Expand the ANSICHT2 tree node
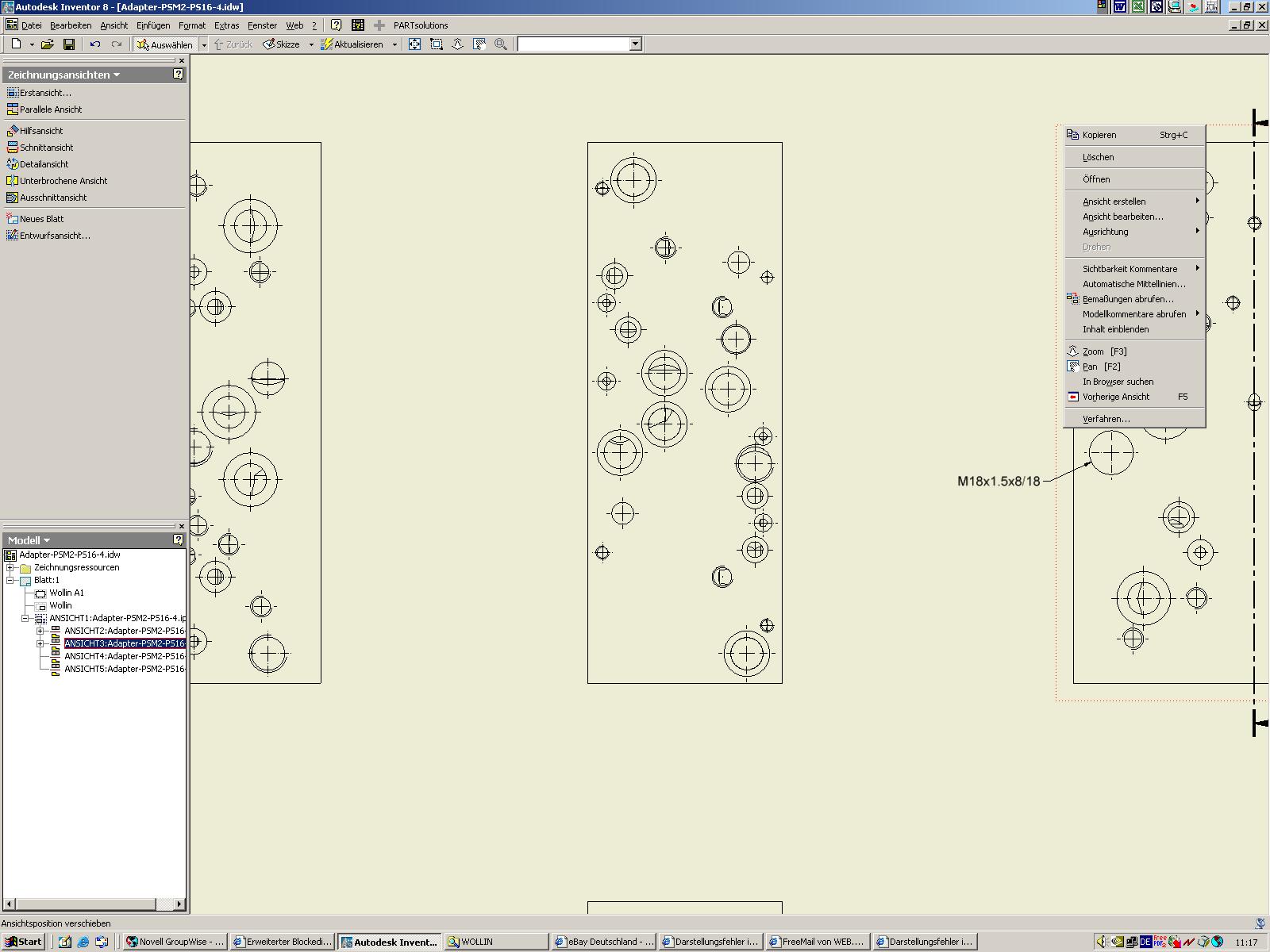The height and width of the screenshot is (952, 1270). click(40, 631)
